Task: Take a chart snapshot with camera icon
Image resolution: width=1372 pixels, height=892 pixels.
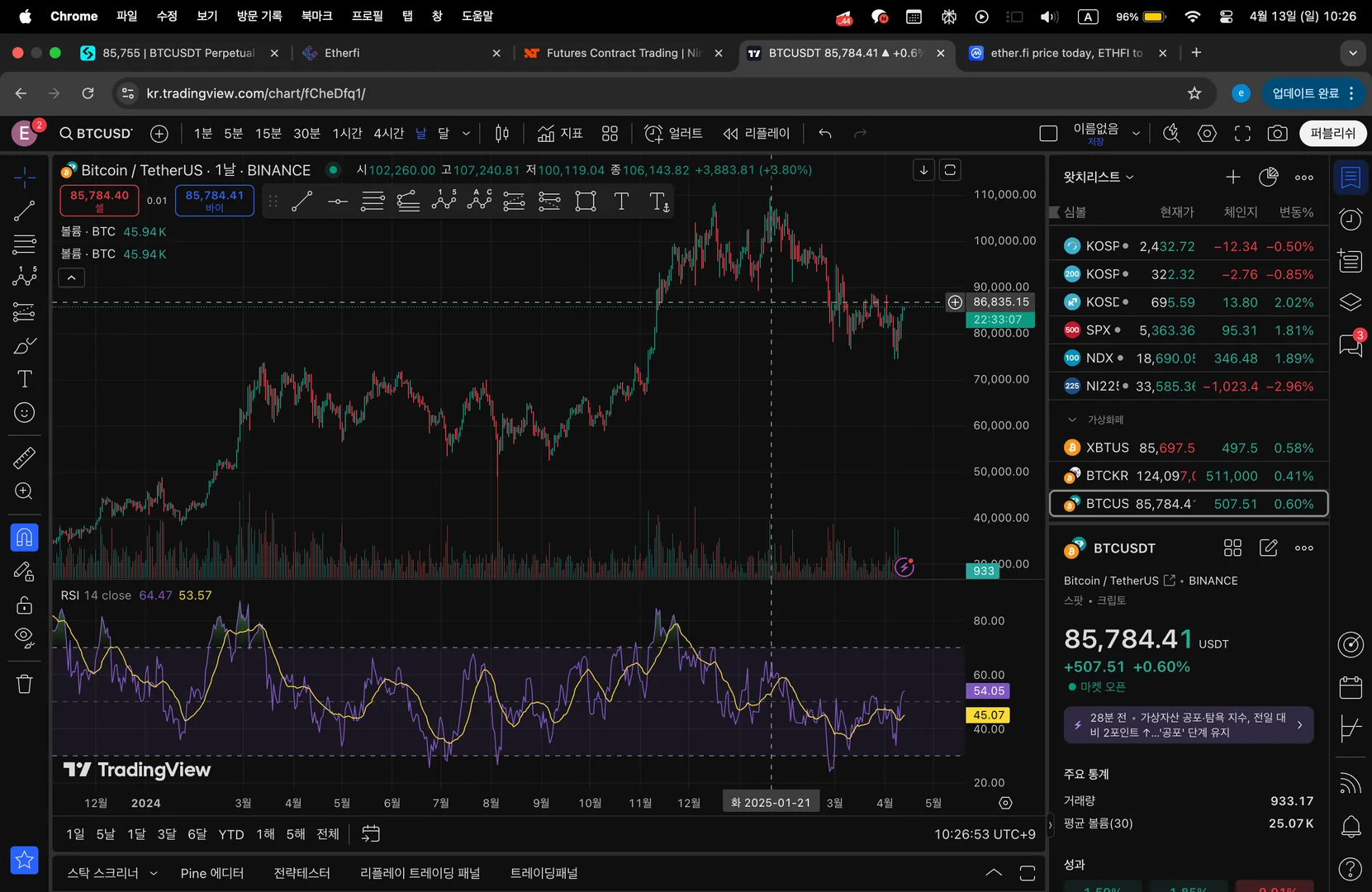Action: (1277, 134)
